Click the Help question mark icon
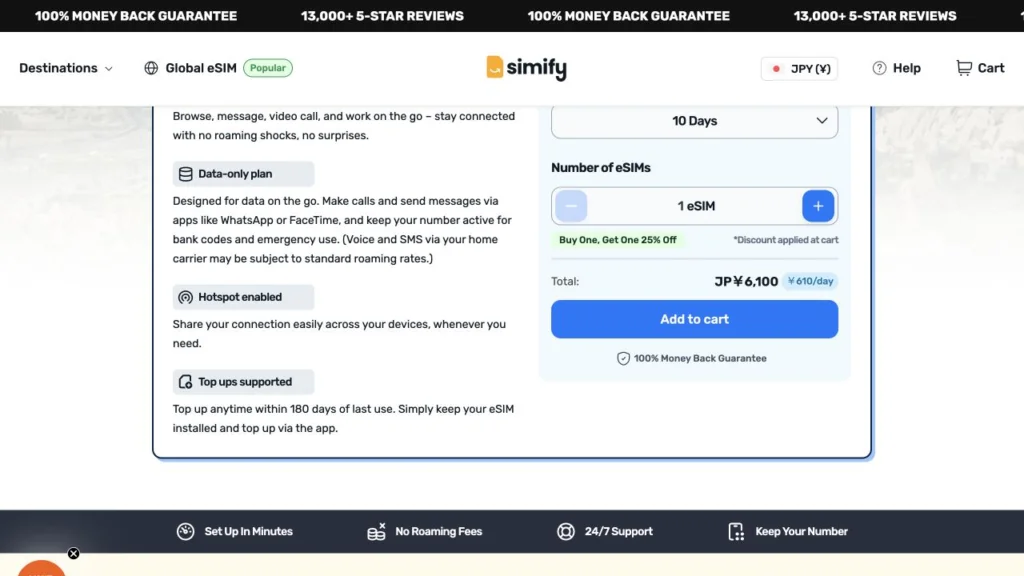This screenshot has width=1024, height=576. [879, 68]
